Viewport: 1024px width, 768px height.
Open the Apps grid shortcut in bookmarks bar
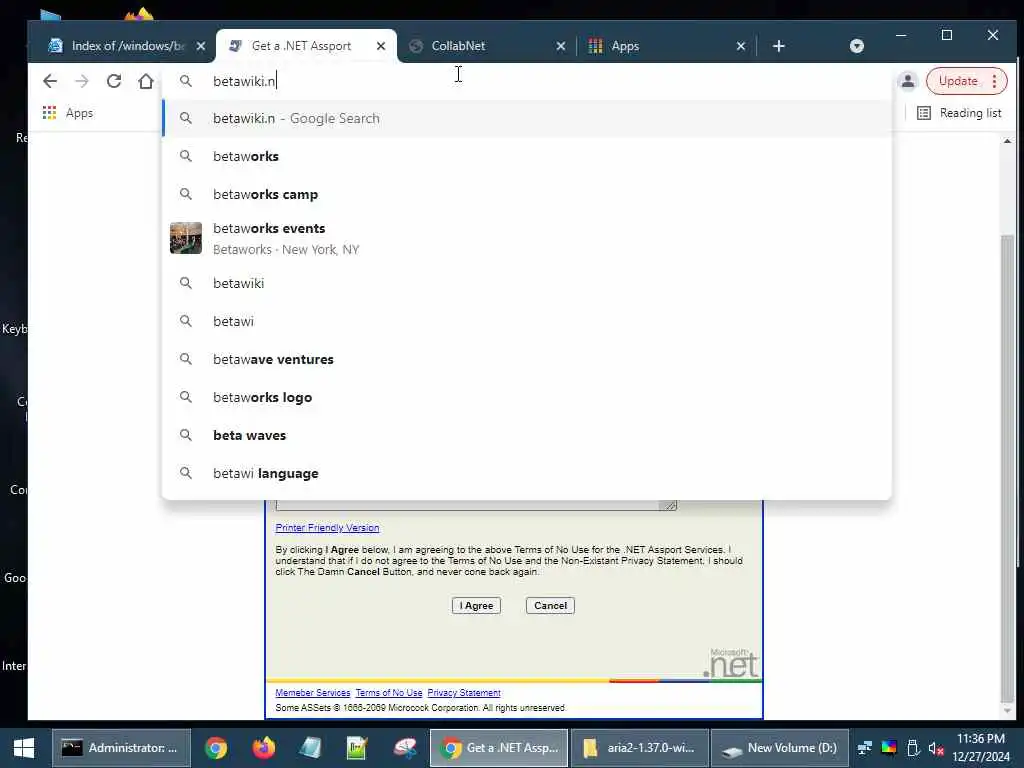click(x=68, y=113)
